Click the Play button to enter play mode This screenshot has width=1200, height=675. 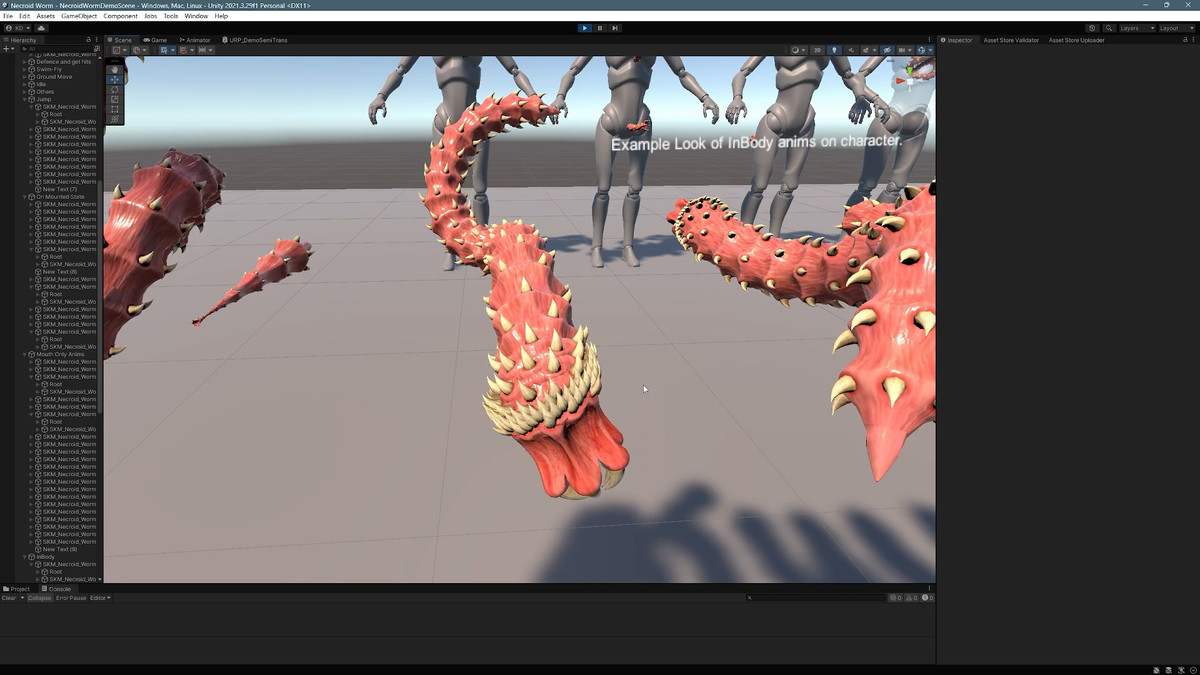[x=584, y=28]
